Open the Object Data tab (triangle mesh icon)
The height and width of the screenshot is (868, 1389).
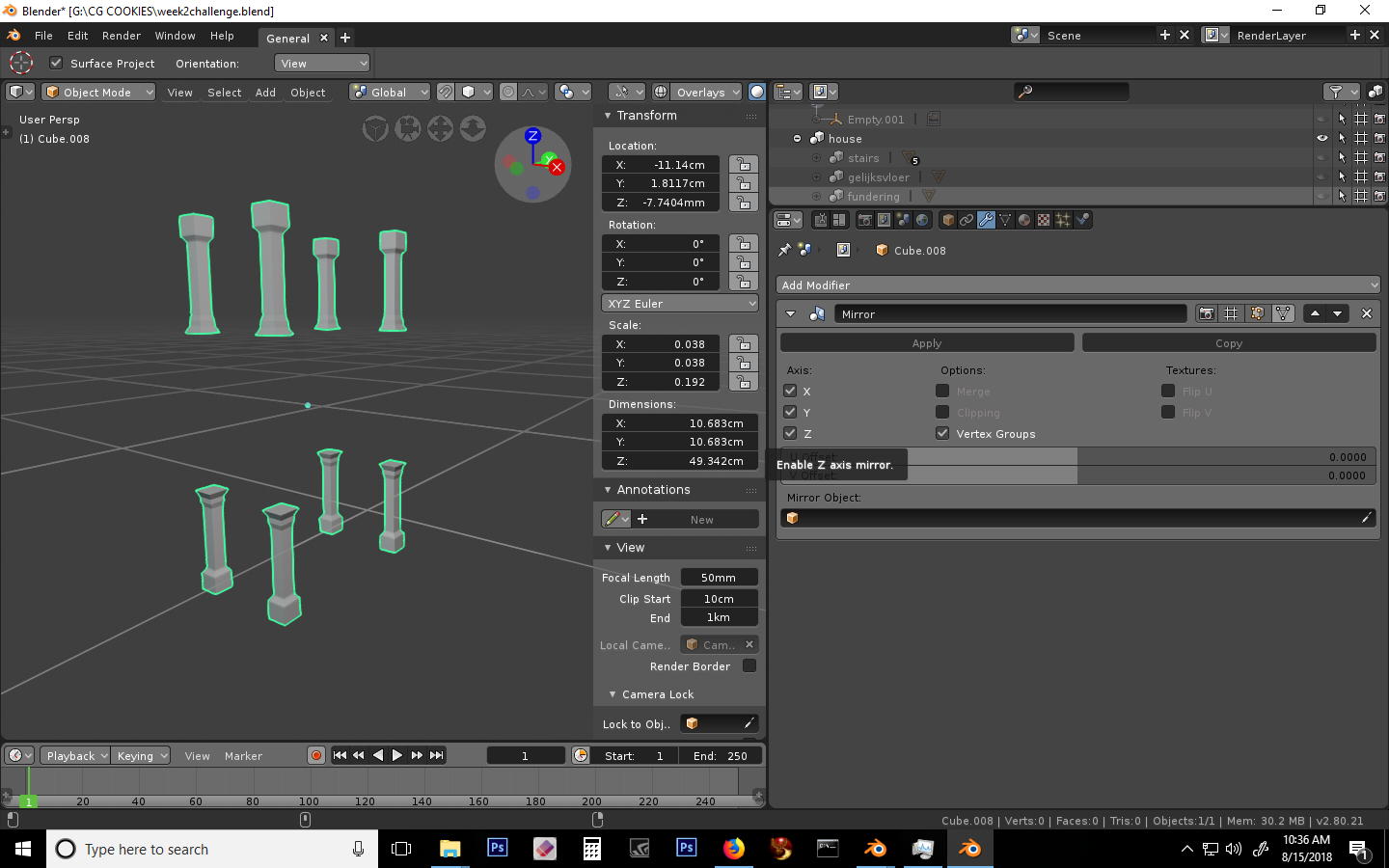pos(1005,220)
